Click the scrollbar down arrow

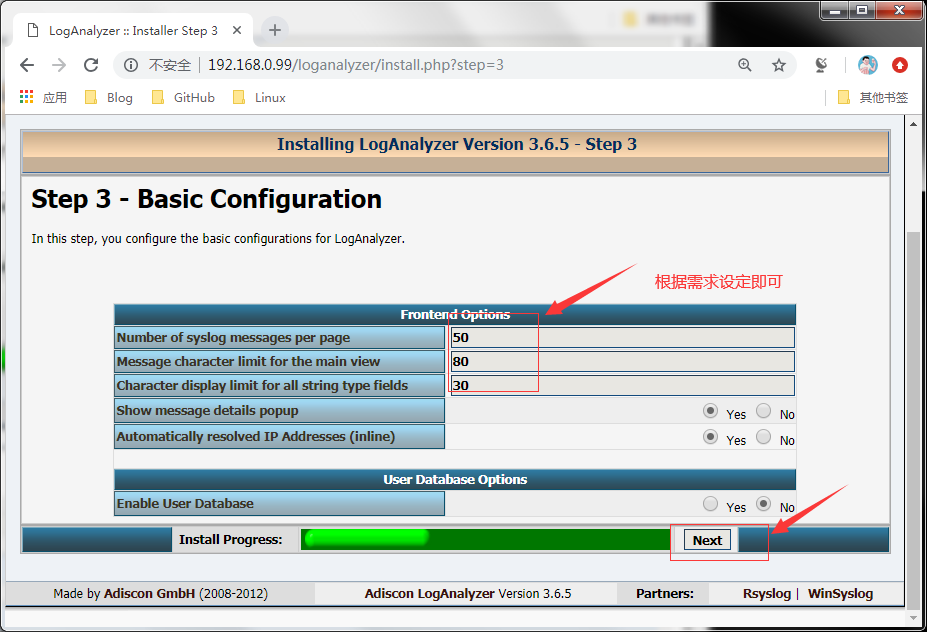click(x=913, y=618)
